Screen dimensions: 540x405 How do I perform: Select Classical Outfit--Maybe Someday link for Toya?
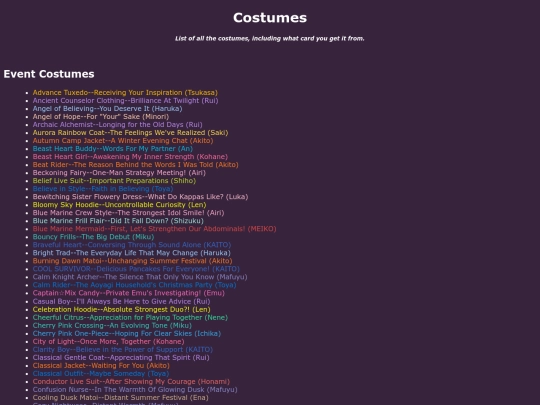tap(101, 373)
